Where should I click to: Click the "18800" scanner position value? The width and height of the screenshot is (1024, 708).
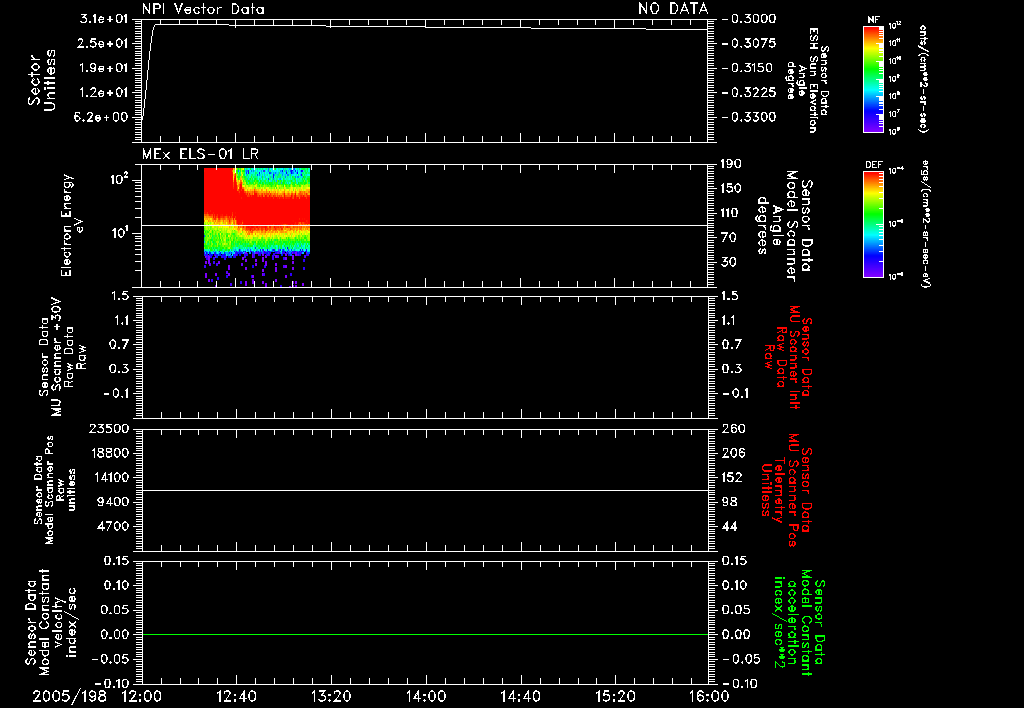[108, 453]
